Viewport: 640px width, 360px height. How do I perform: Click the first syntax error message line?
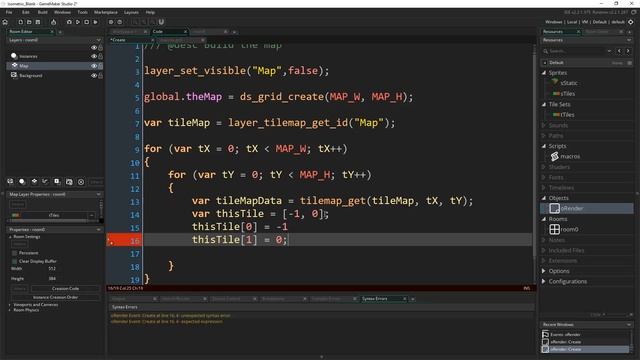pos(170,316)
